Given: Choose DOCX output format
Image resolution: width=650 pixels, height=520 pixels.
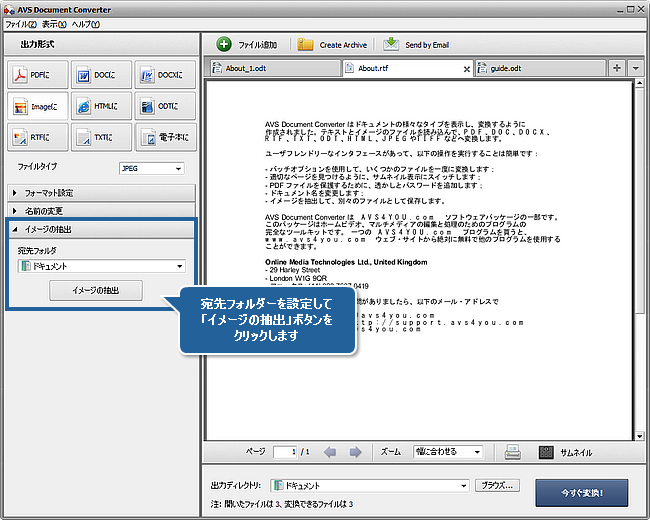Looking at the screenshot, I should [165, 75].
